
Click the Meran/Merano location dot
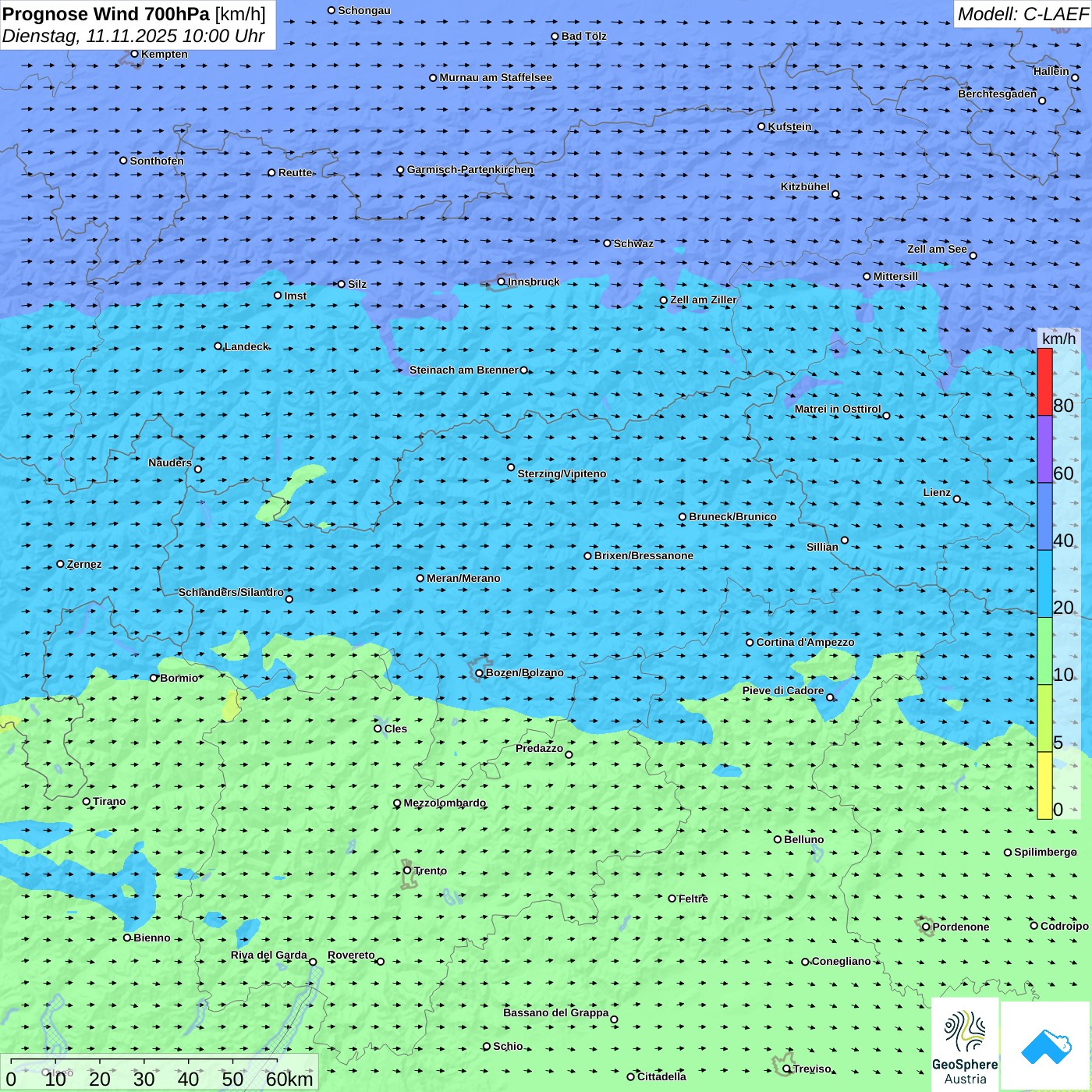(420, 578)
